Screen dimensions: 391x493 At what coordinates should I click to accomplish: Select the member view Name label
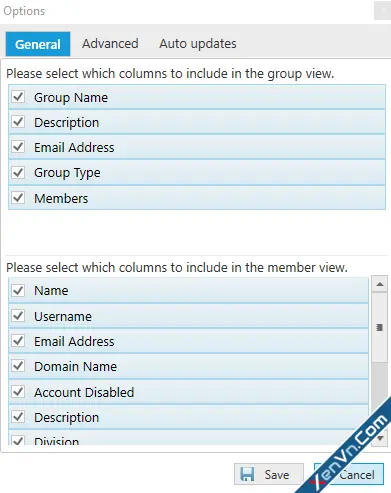(51, 291)
